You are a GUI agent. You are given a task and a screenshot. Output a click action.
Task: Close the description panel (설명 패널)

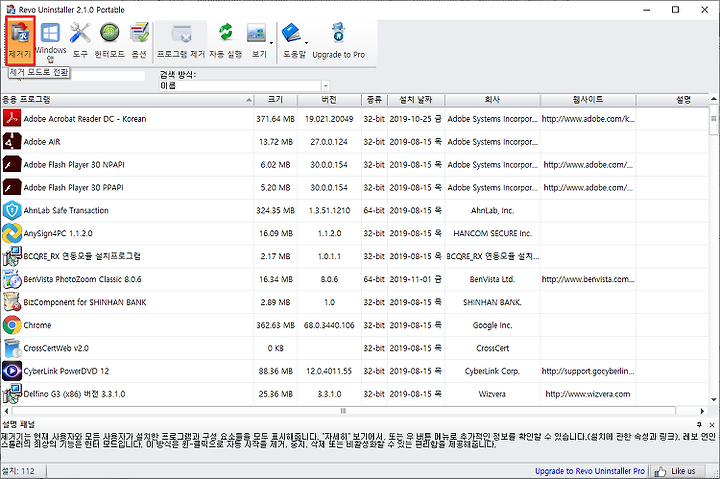click(x=712, y=425)
